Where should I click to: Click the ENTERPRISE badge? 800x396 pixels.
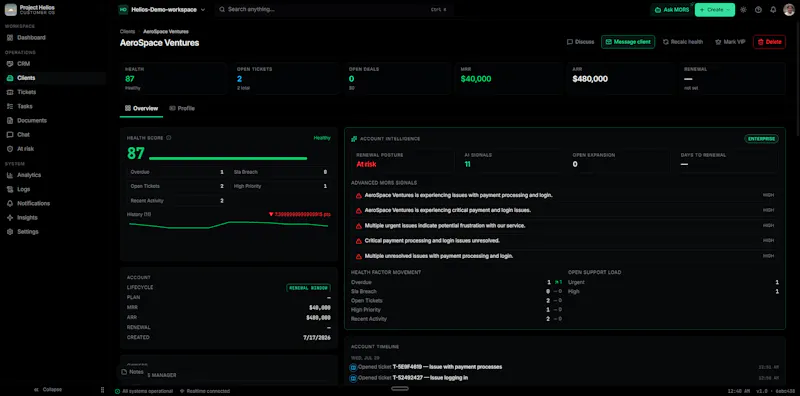pos(761,139)
